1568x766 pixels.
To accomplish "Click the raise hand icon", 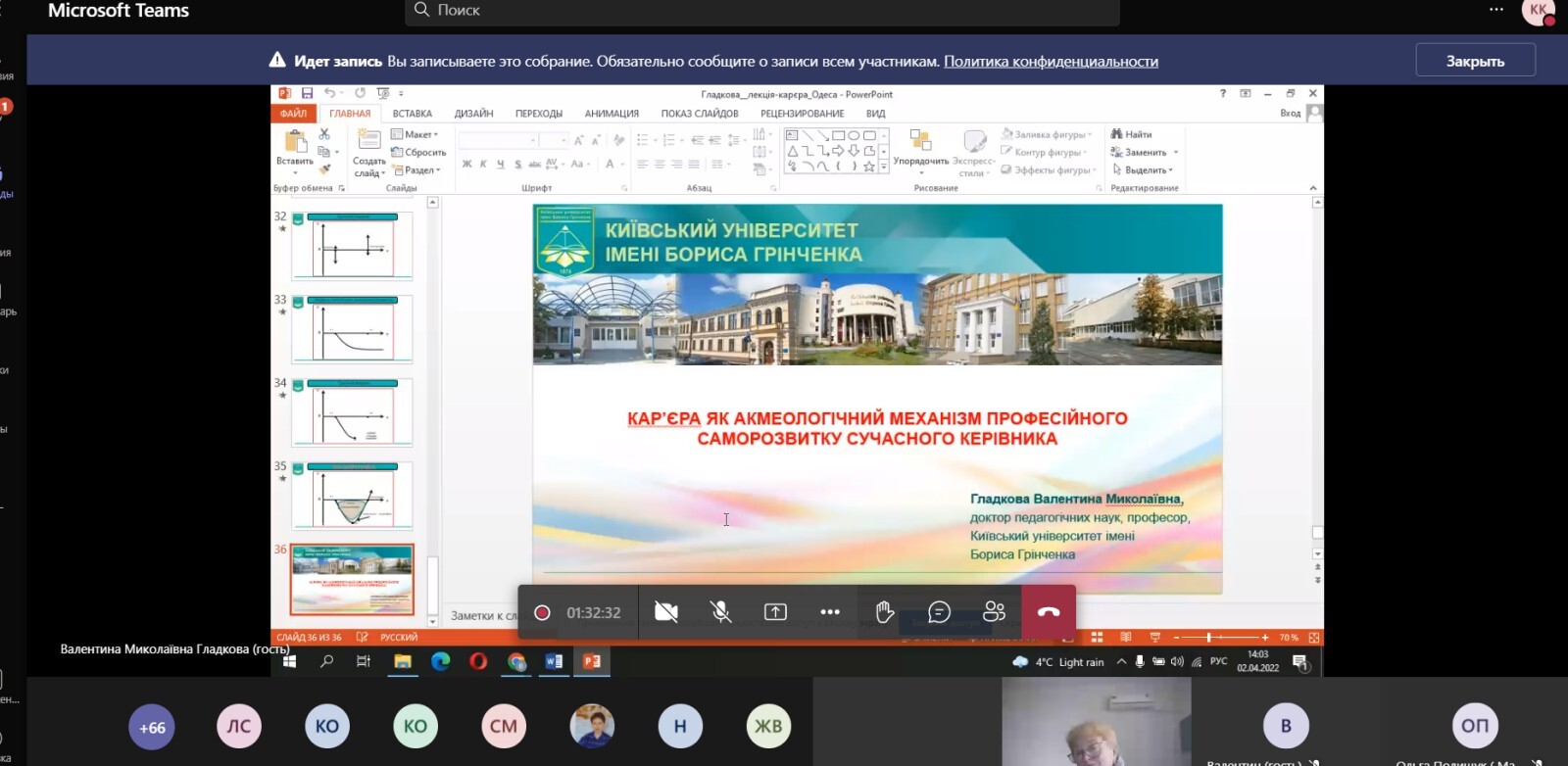I will [x=884, y=612].
